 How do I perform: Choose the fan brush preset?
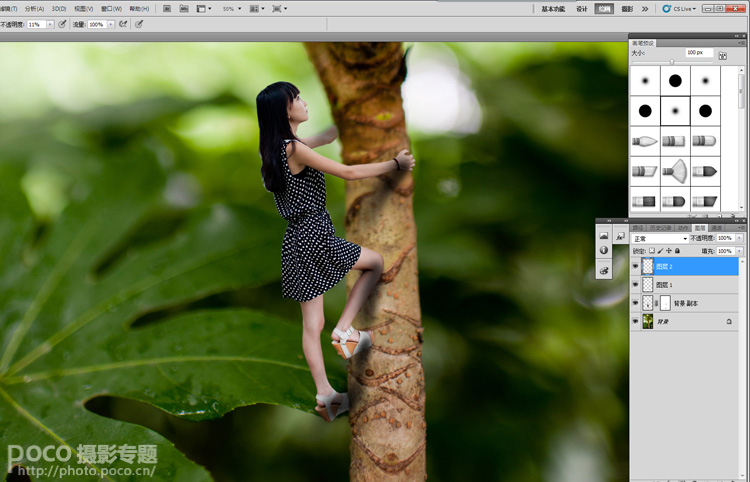click(675, 171)
